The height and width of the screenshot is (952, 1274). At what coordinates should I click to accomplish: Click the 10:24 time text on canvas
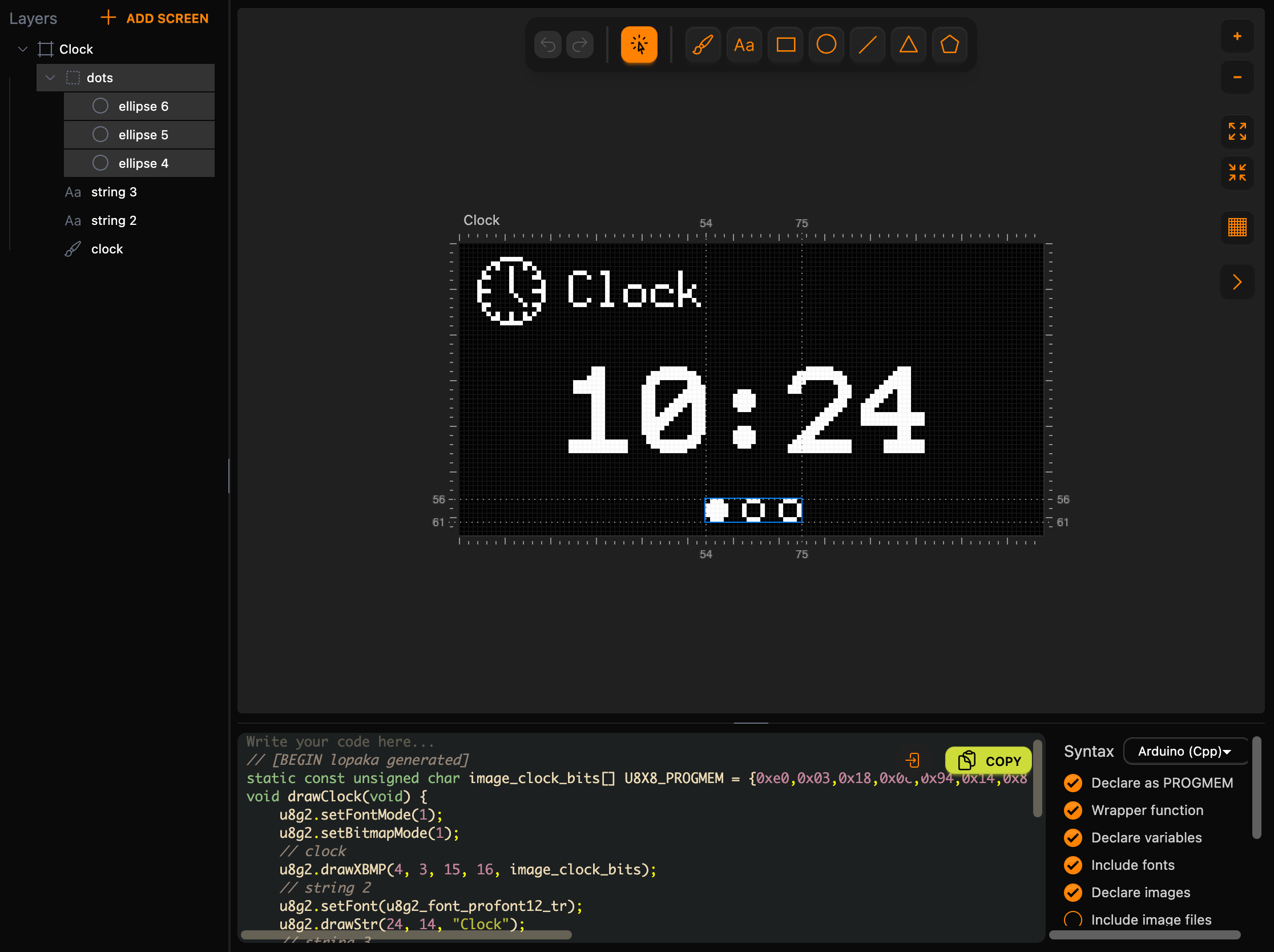tap(747, 409)
